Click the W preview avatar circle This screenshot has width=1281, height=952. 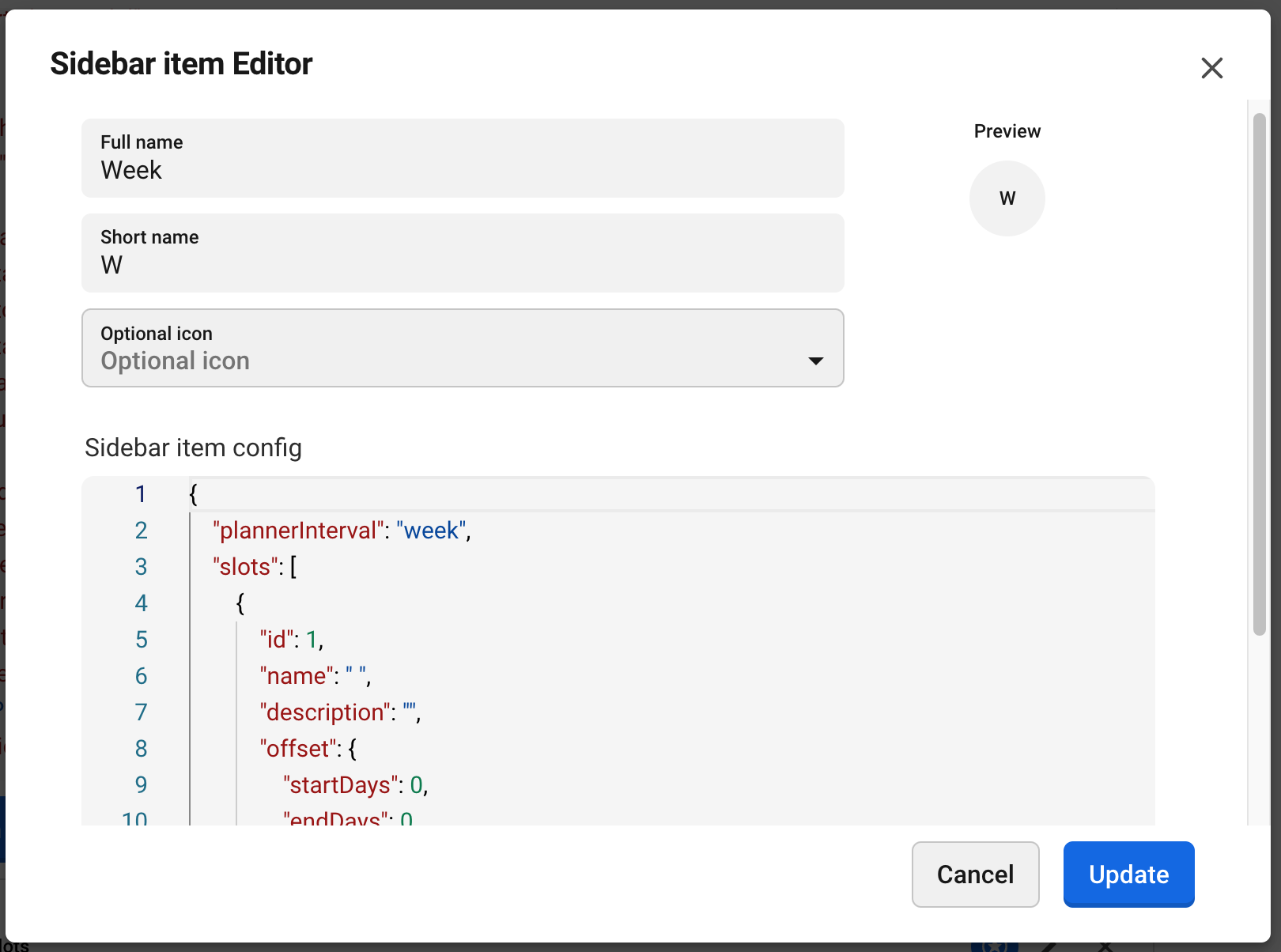point(1007,198)
